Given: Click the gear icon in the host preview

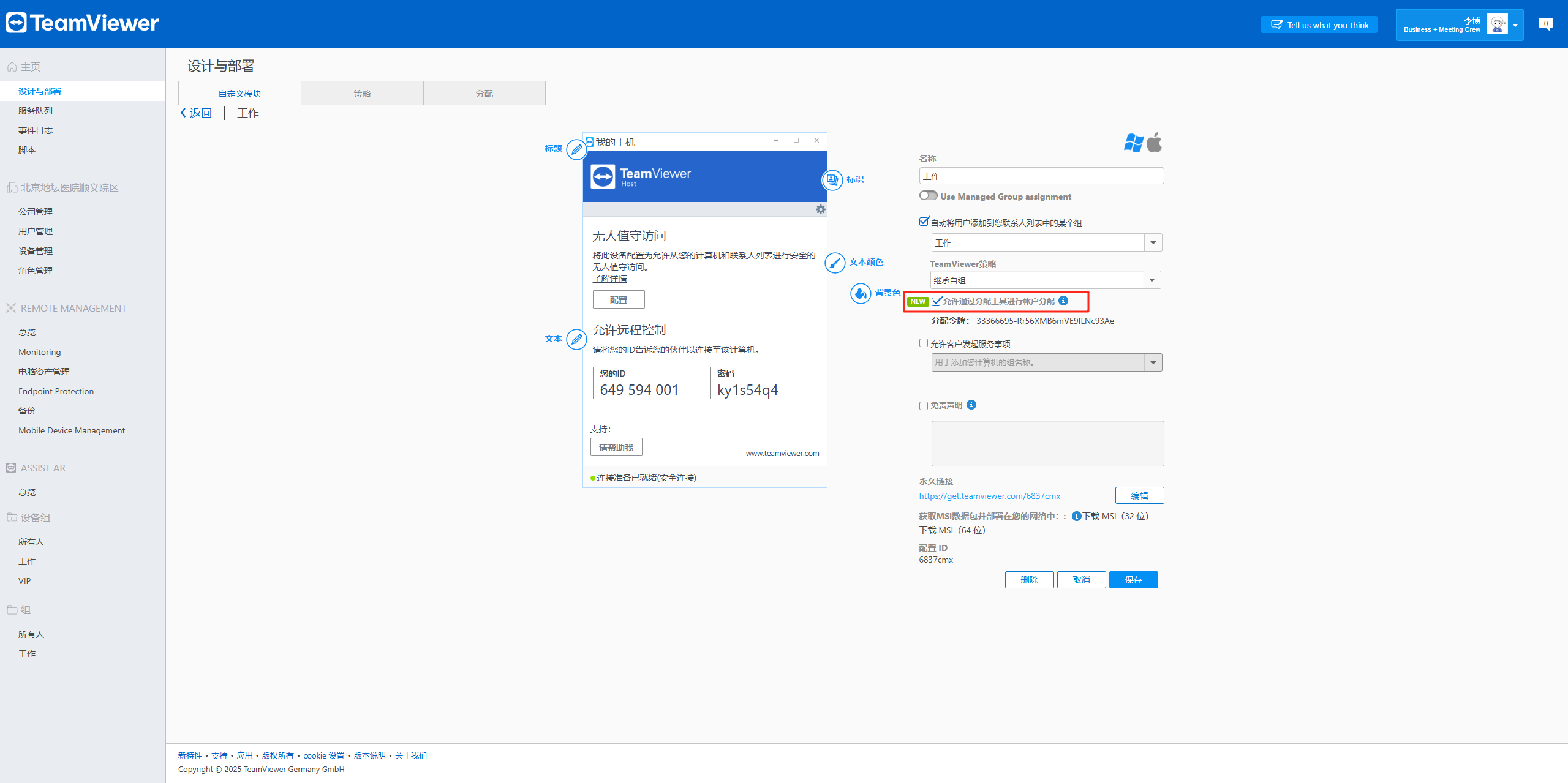Looking at the screenshot, I should [x=820, y=209].
